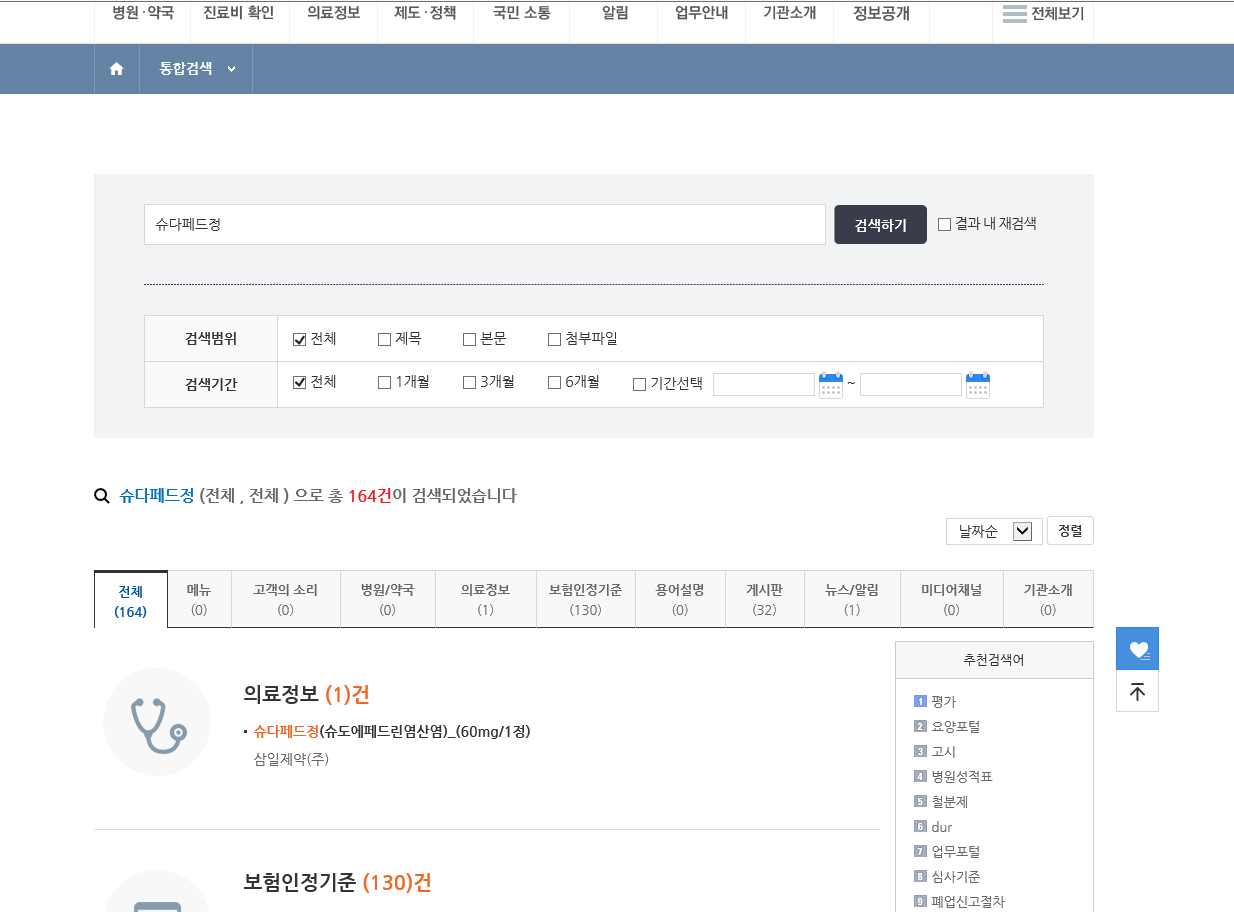The height and width of the screenshot is (912, 1234).
Task: Go to the home icon in breadcrumb bar
Action: [x=117, y=69]
